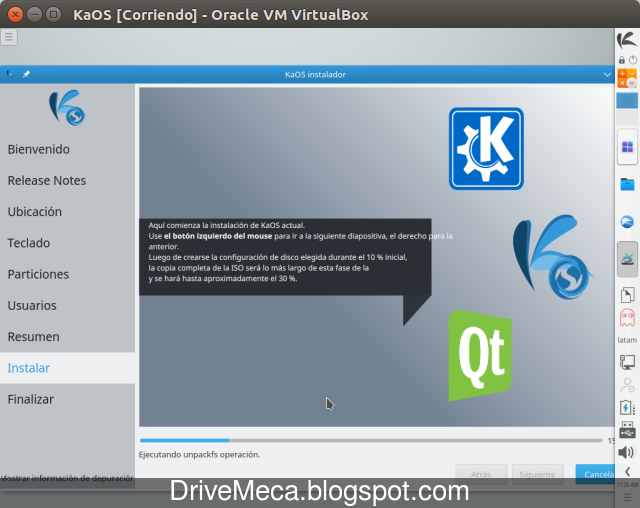Click the power button icon in panel

[633, 60]
